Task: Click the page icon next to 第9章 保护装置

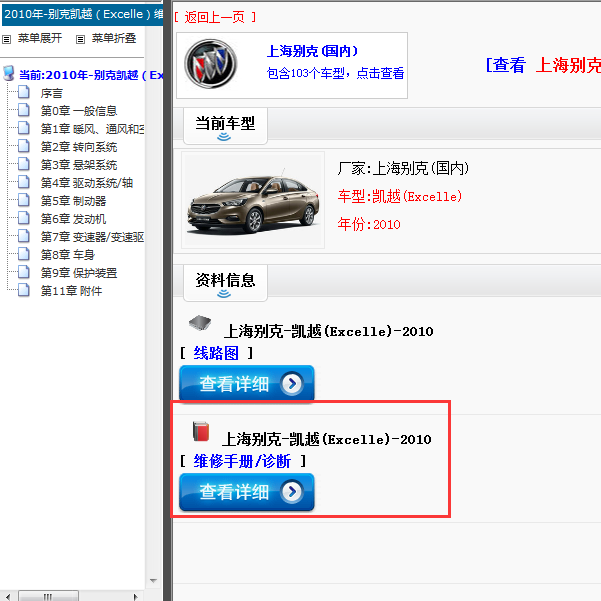Action: coord(24,272)
